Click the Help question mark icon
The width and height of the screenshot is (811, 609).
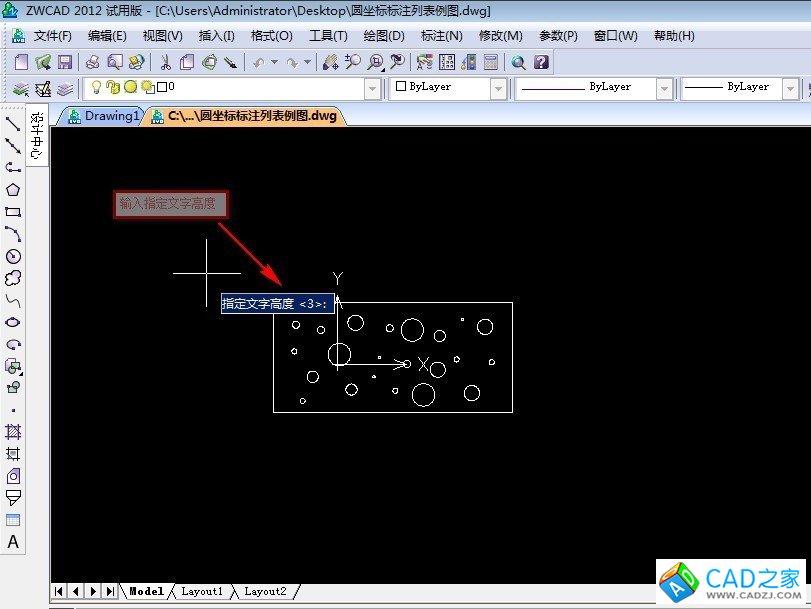tap(541, 62)
